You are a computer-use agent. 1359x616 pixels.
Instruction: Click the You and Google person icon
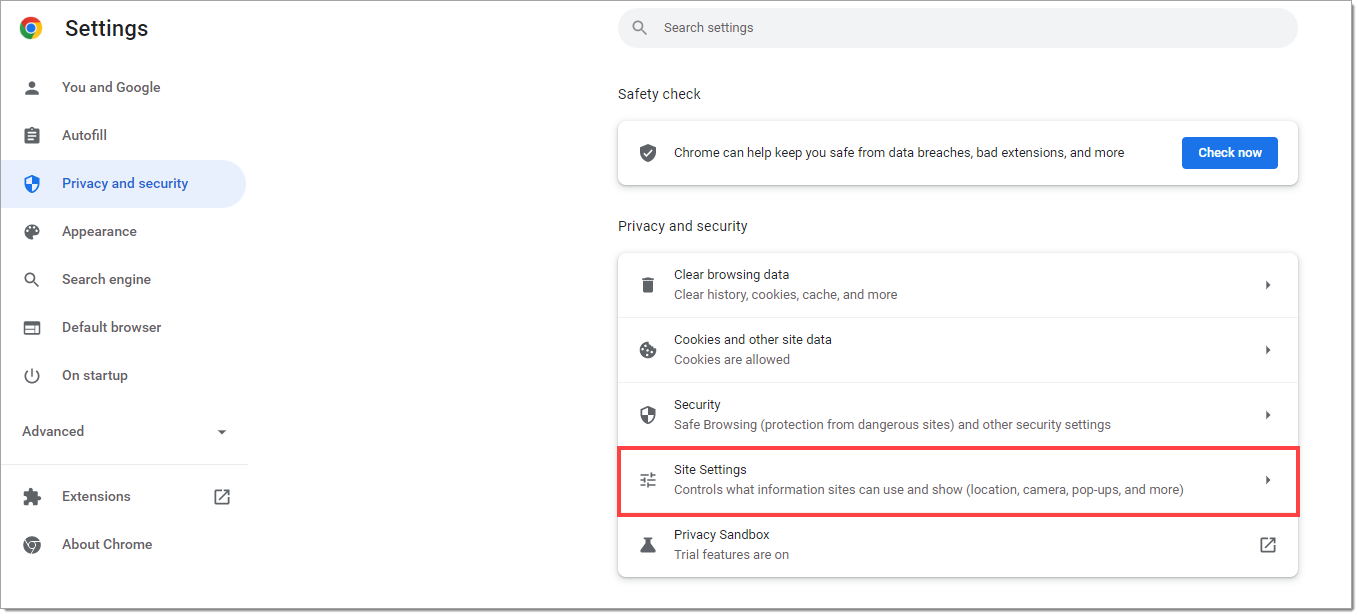(32, 88)
